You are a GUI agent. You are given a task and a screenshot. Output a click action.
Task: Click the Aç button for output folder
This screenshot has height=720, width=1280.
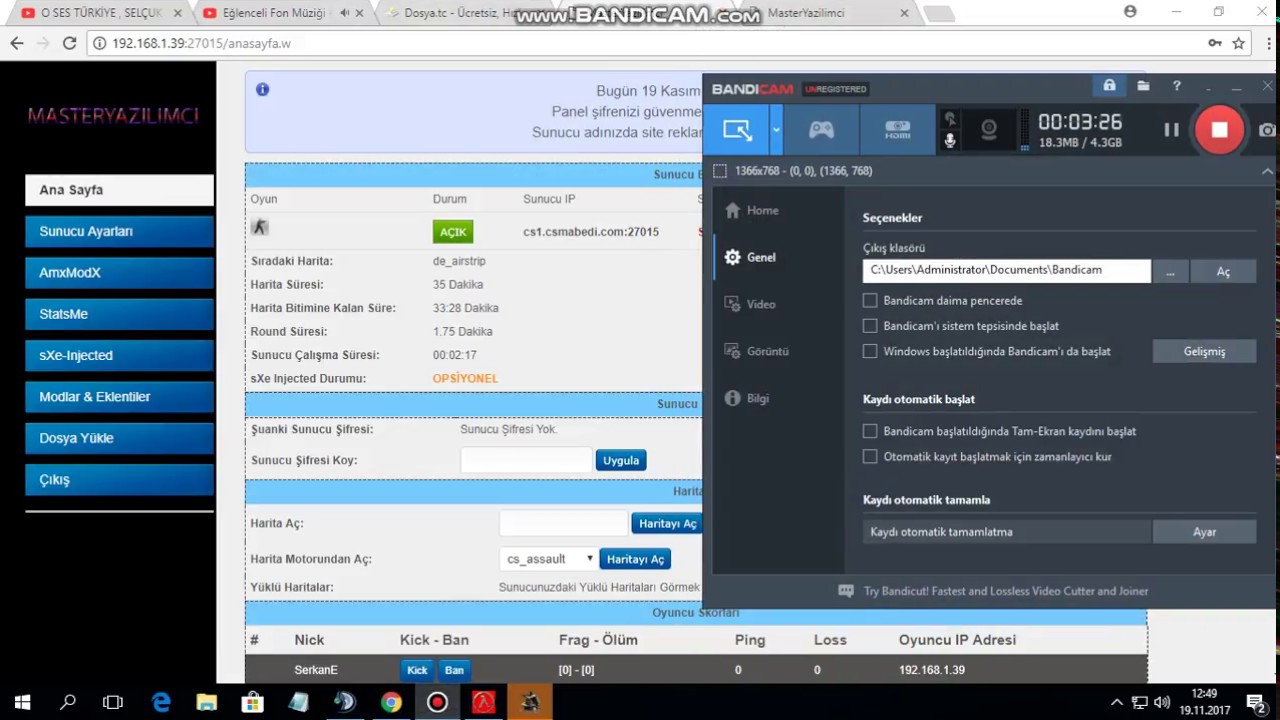1223,272
